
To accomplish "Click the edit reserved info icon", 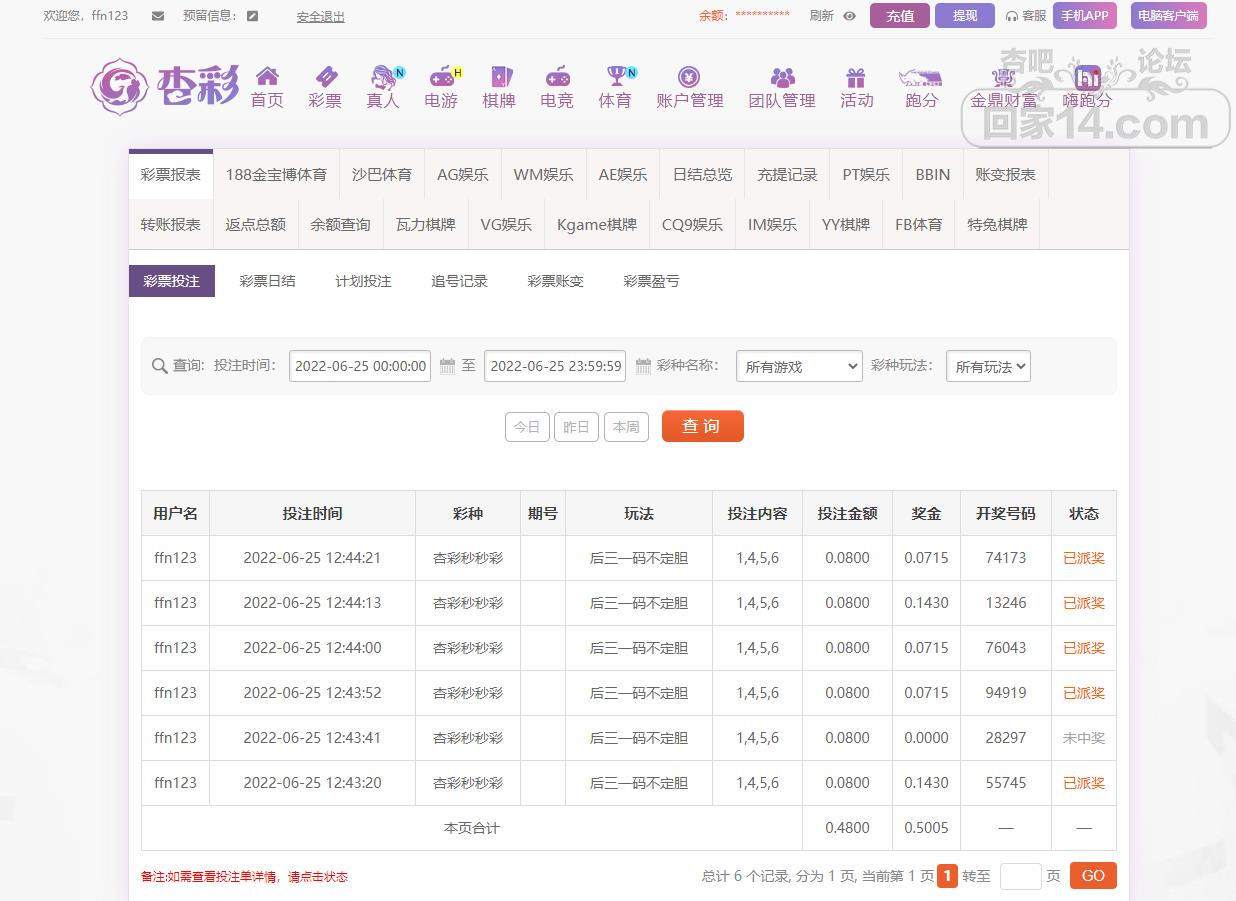I will coord(252,16).
